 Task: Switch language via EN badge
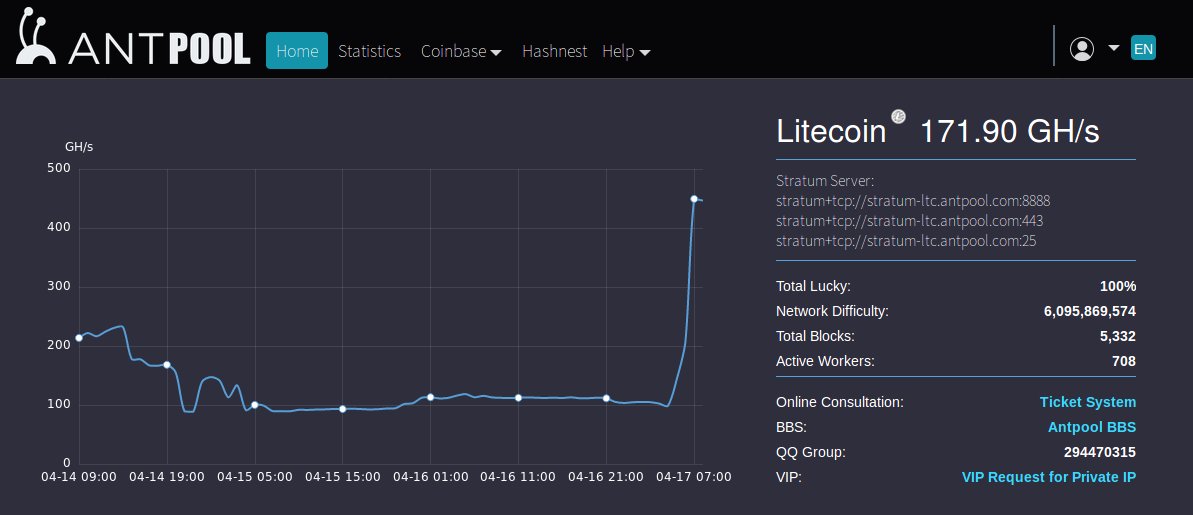(1143, 48)
